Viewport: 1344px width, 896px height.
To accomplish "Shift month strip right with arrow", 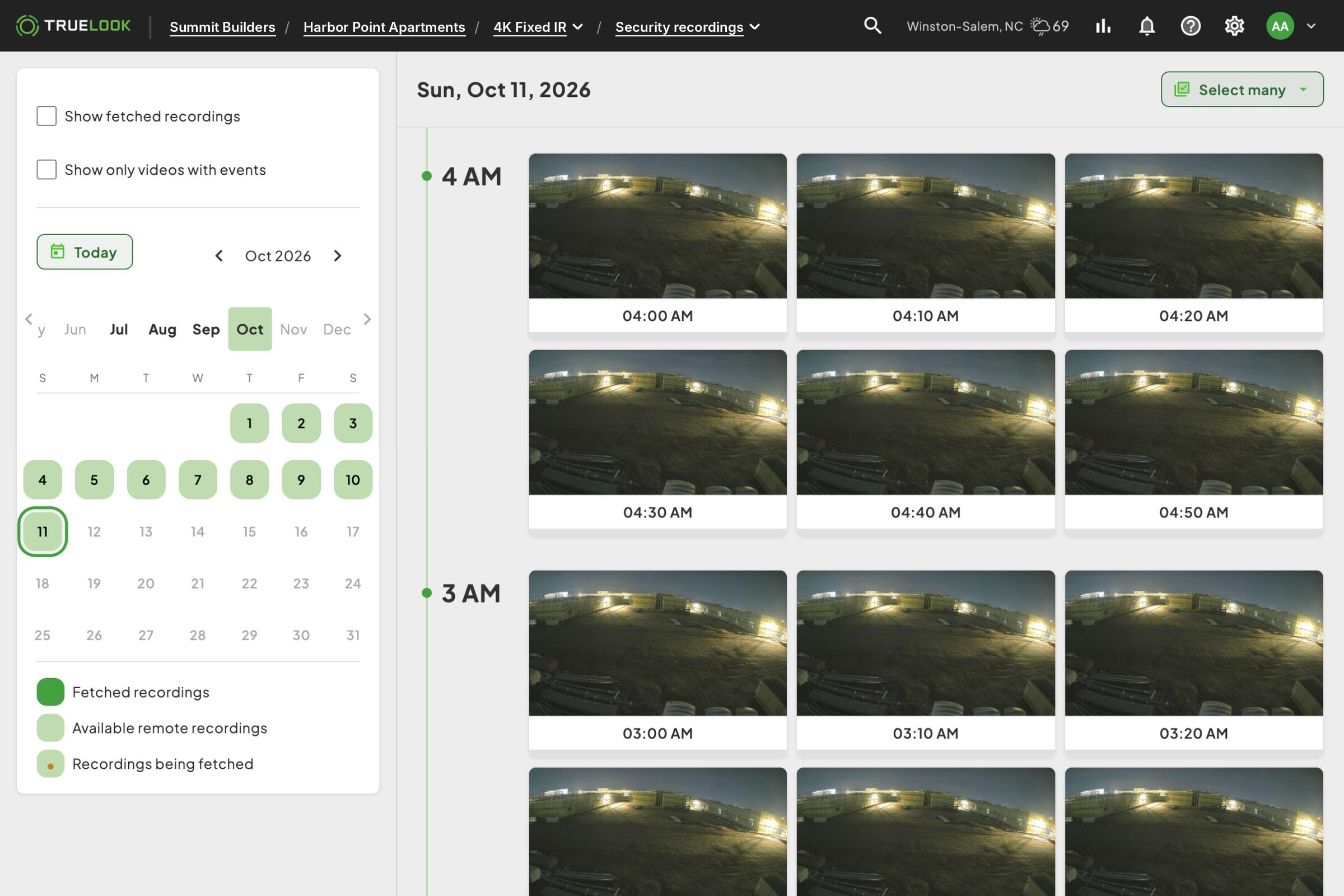I will [x=367, y=319].
